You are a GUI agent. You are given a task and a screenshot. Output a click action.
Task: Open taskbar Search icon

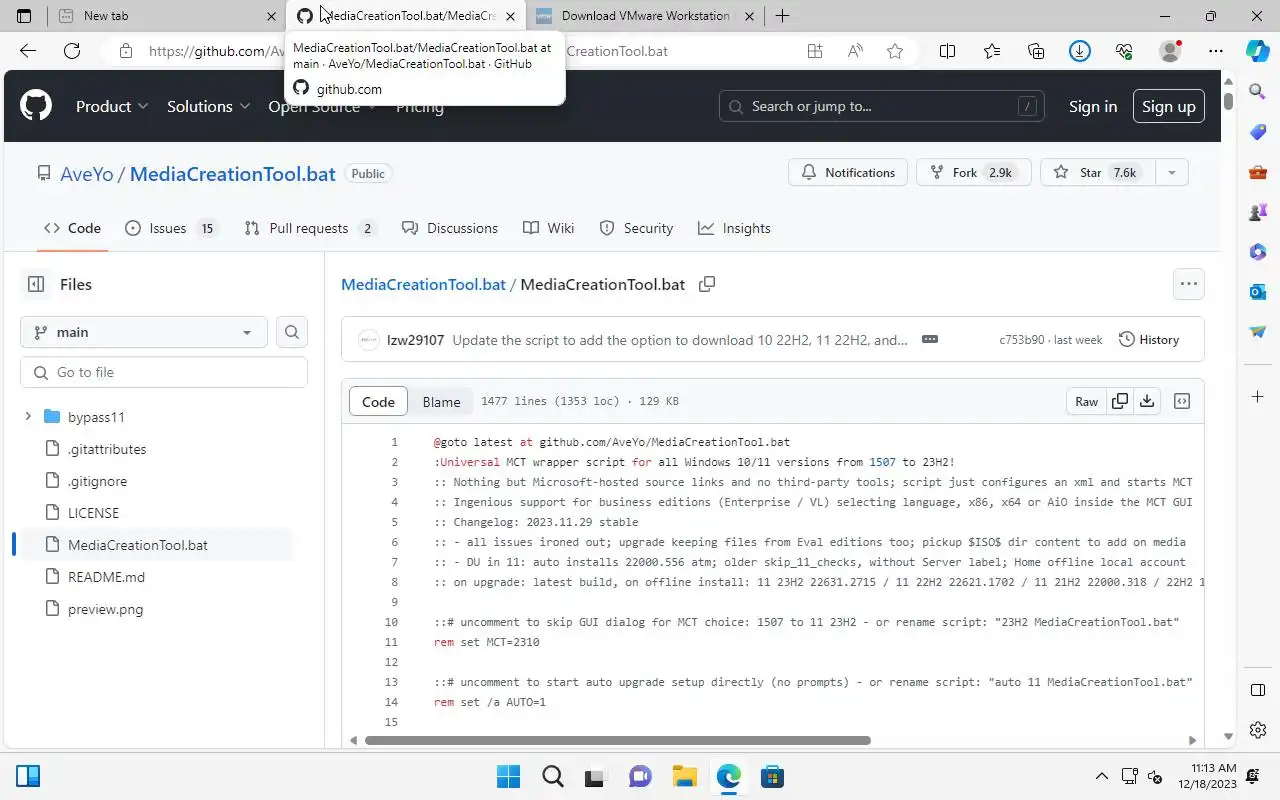coord(552,777)
